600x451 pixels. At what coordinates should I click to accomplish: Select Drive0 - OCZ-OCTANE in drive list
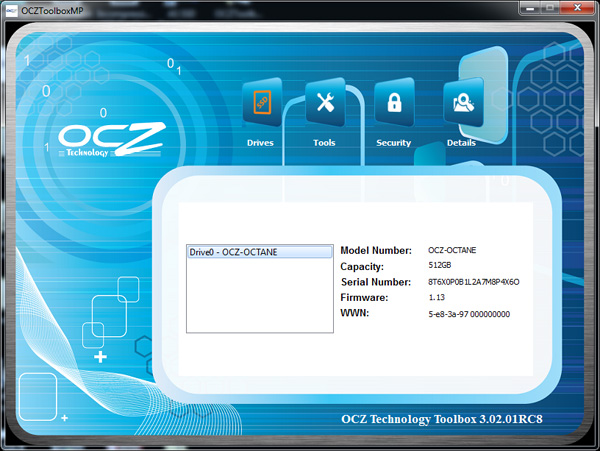click(259, 252)
